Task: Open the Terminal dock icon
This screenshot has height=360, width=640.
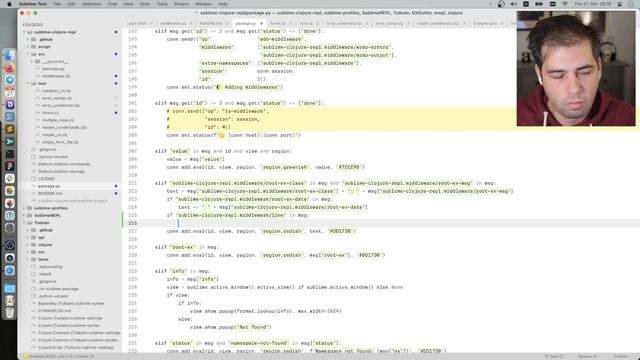Action: click(x=10, y=154)
